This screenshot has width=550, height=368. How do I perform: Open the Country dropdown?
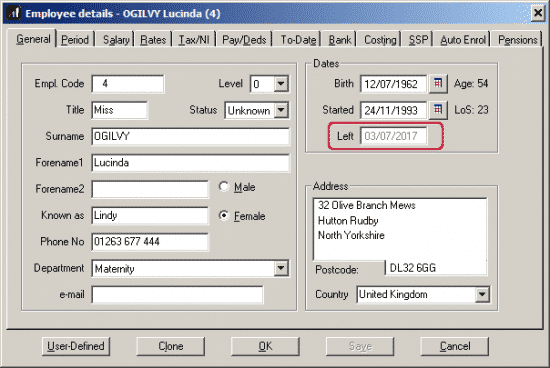[482, 294]
